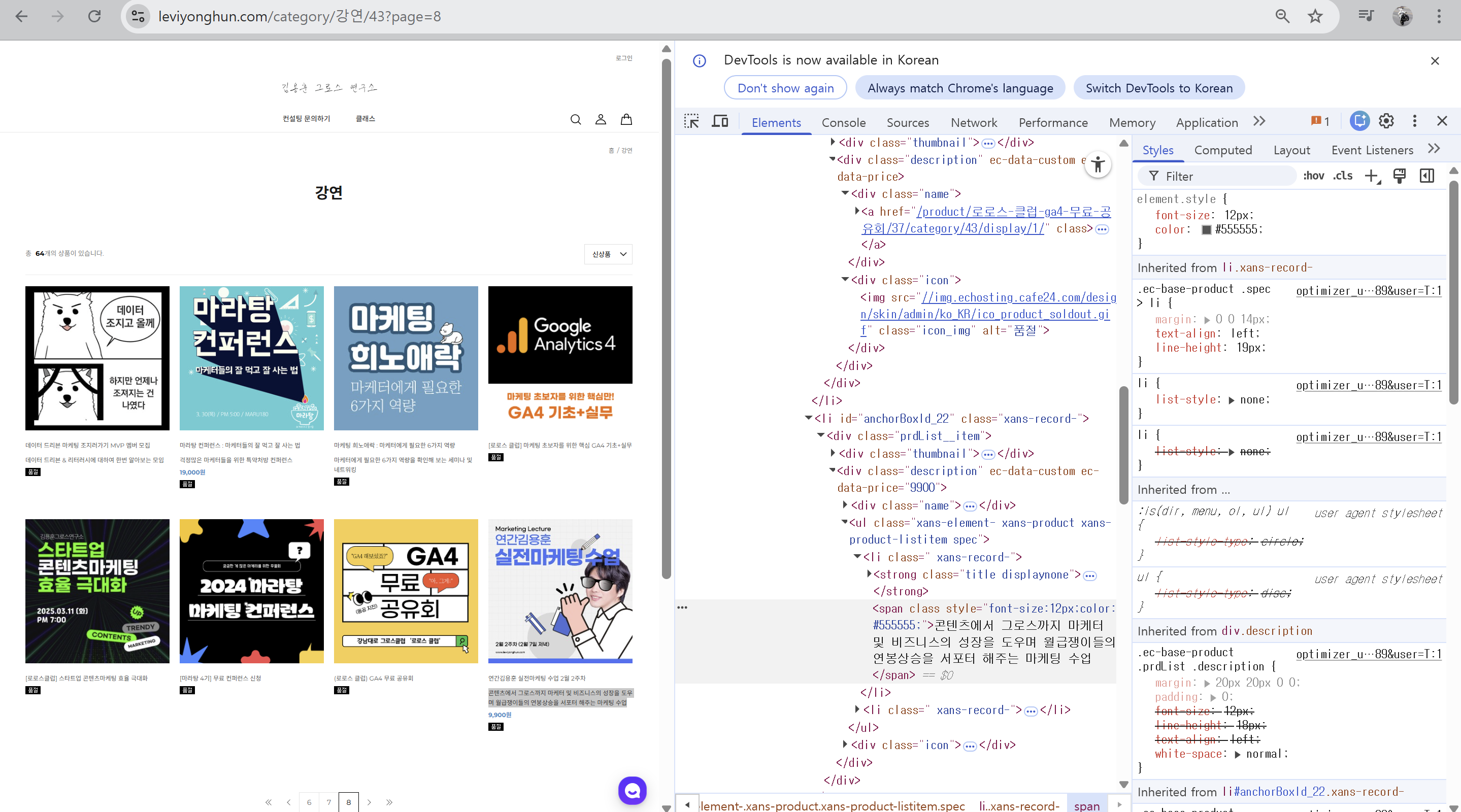The height and width of the screenshot is (812, 1461).
Task: Expand the white-space normal shorthand
Action: (1238, 754)
